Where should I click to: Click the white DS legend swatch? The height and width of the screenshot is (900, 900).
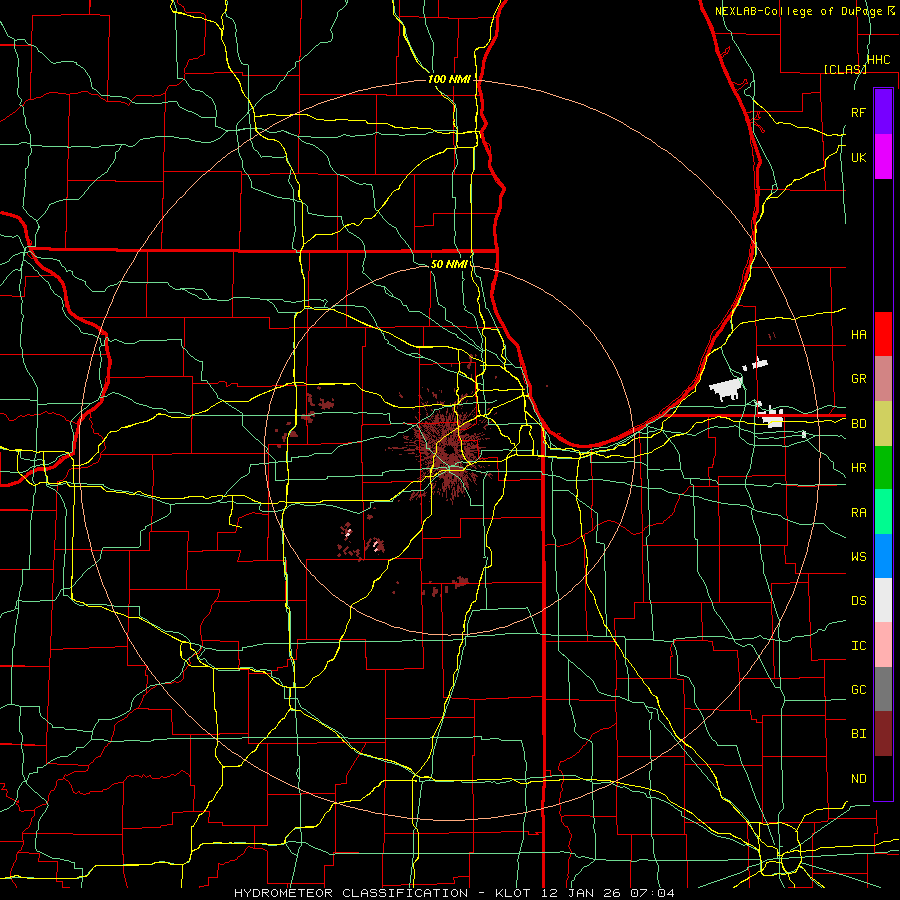pos(883,600)
